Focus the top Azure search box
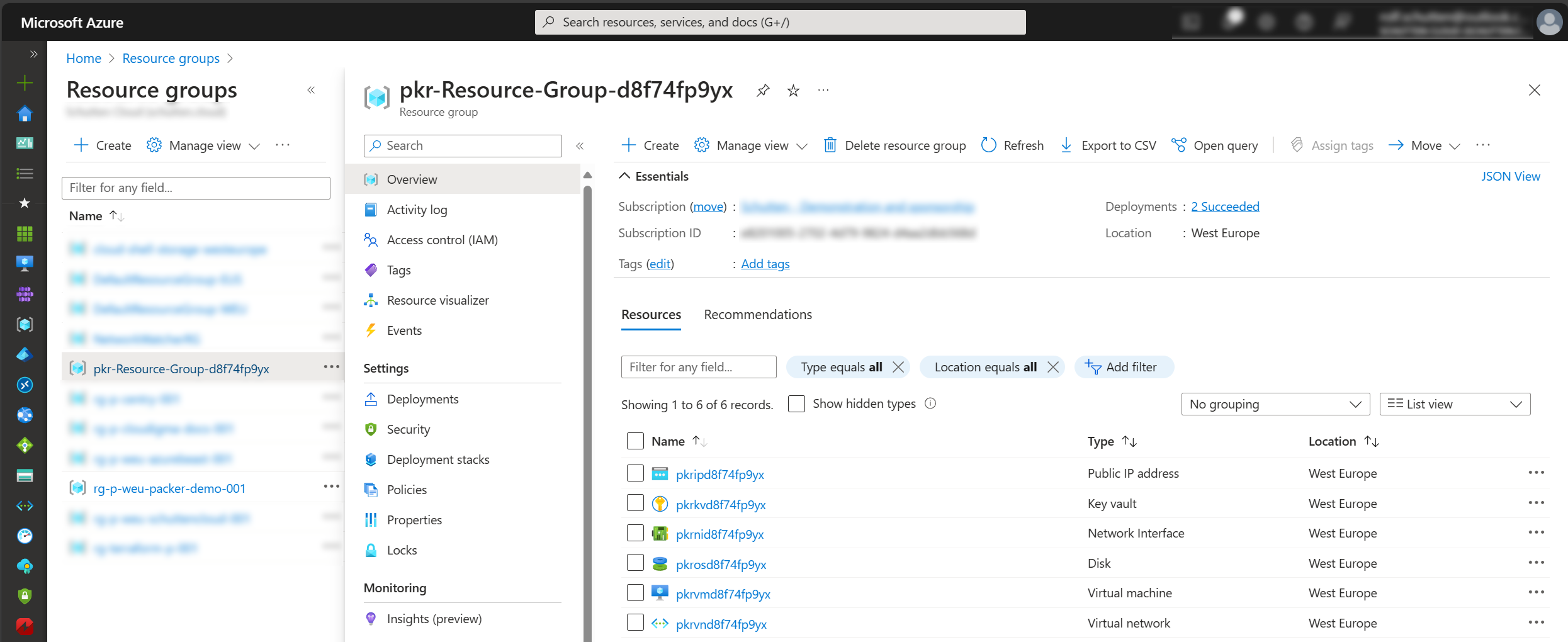 [x=780, y=22]
